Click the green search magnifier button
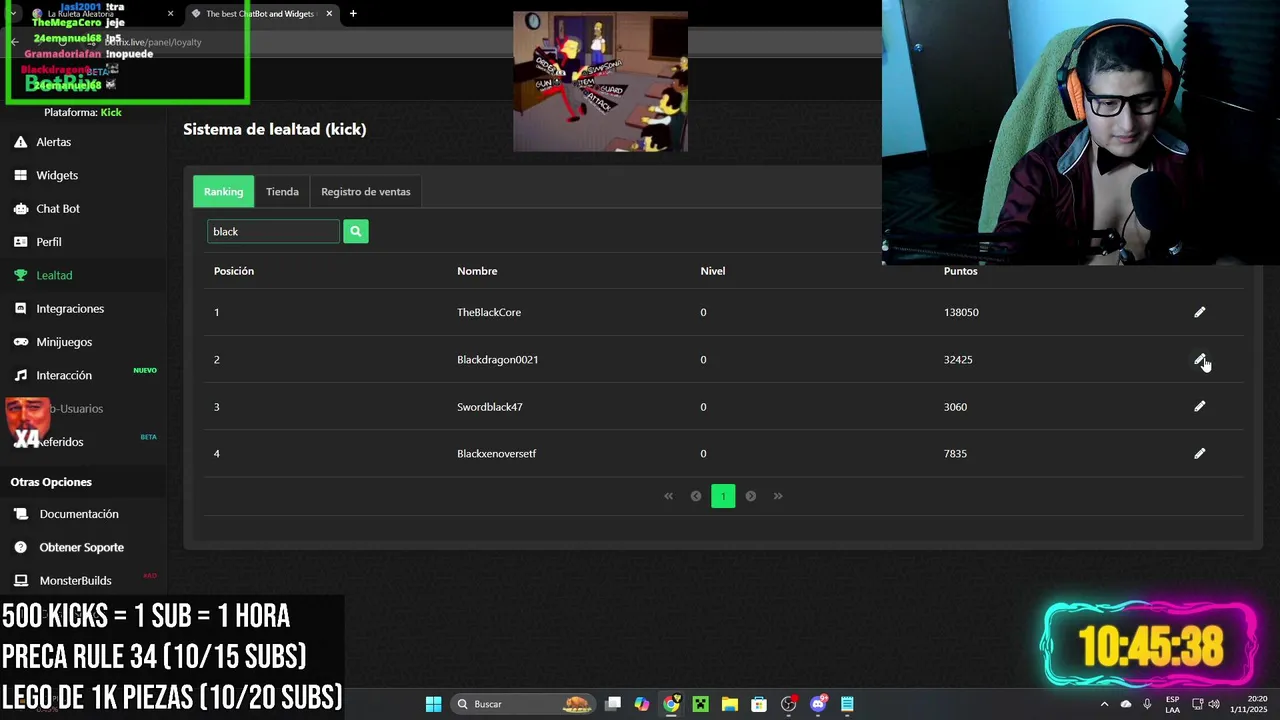This screenshot has width=1280, height=720. point(355,231)
